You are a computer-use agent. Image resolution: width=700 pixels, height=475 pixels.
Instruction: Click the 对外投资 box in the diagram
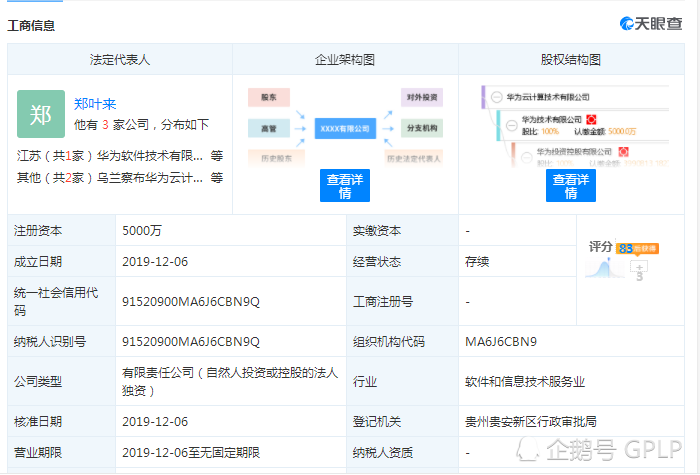[x=422, y=97]
